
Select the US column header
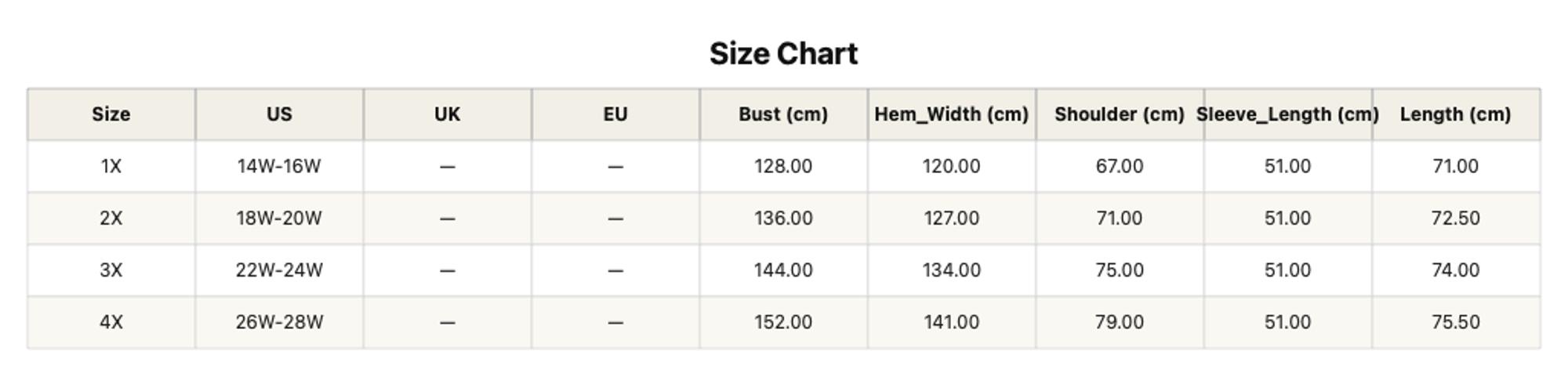[x=279, y=114]
